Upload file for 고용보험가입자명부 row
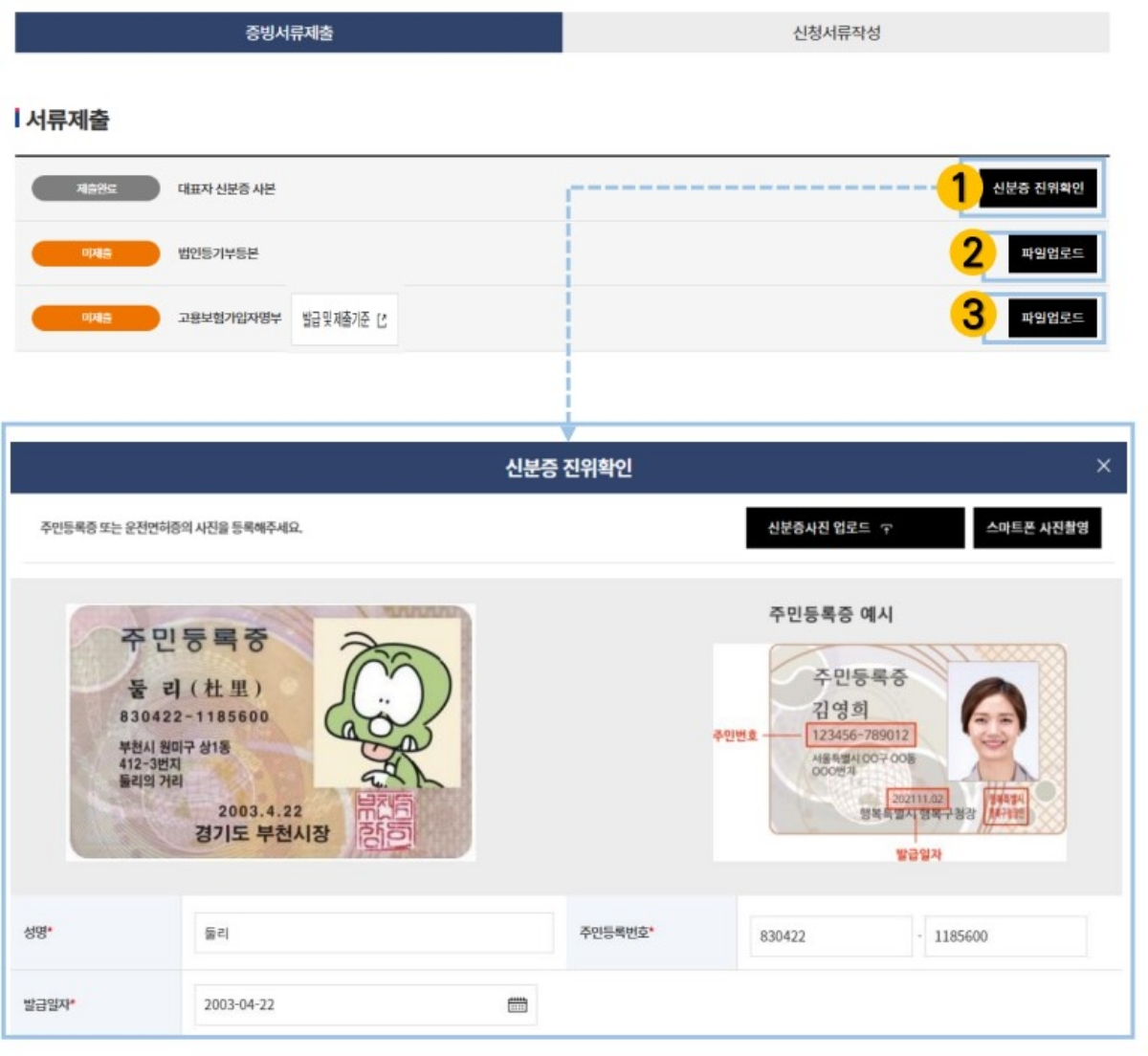1148x1056 pixels. [x=1052, y=318]
